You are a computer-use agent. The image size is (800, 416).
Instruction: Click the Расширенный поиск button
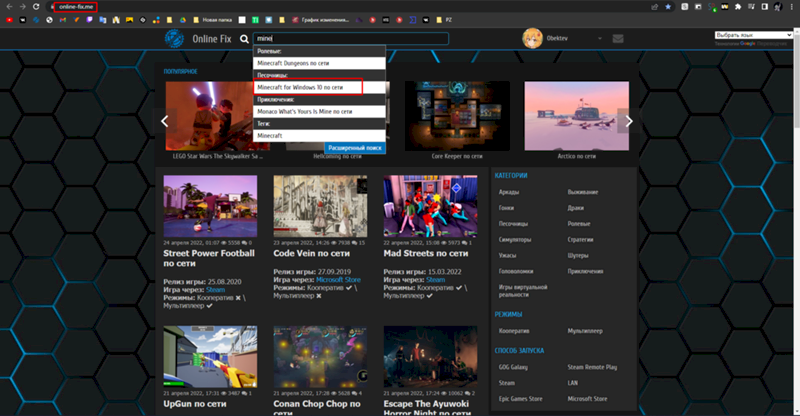click(355, 148)
